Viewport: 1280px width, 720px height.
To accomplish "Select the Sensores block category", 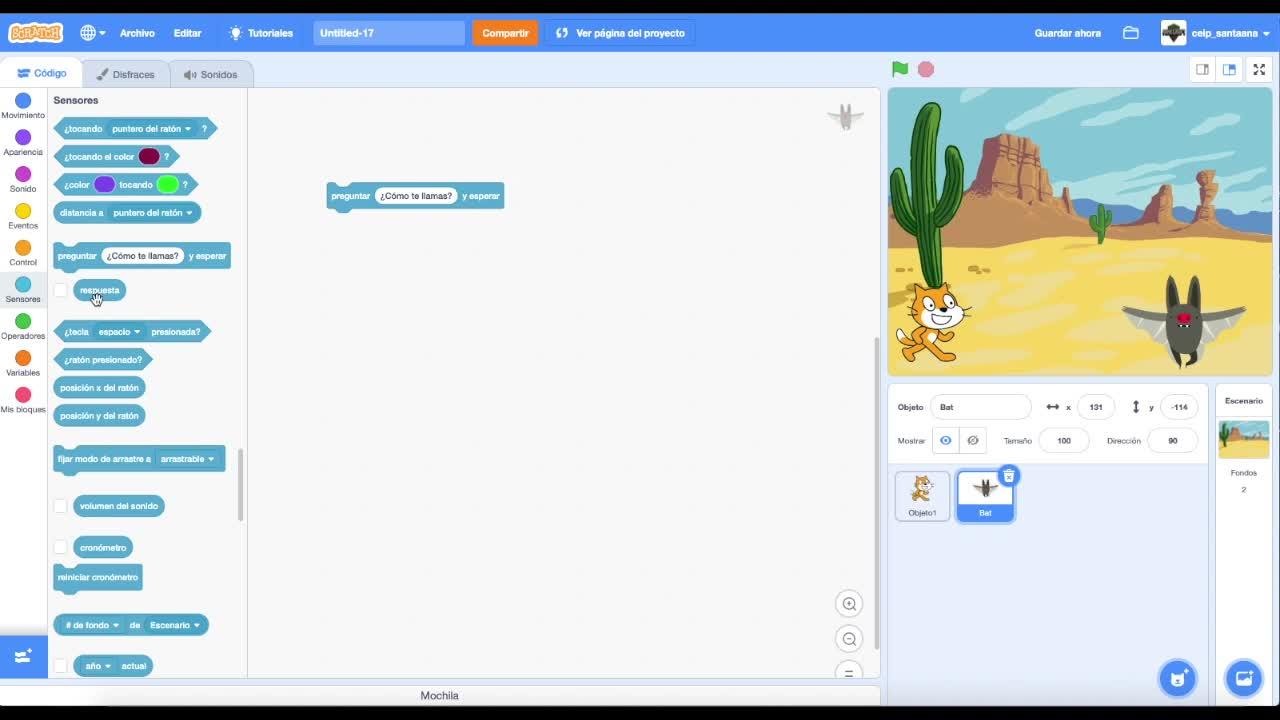I will (x=23, y=290).
